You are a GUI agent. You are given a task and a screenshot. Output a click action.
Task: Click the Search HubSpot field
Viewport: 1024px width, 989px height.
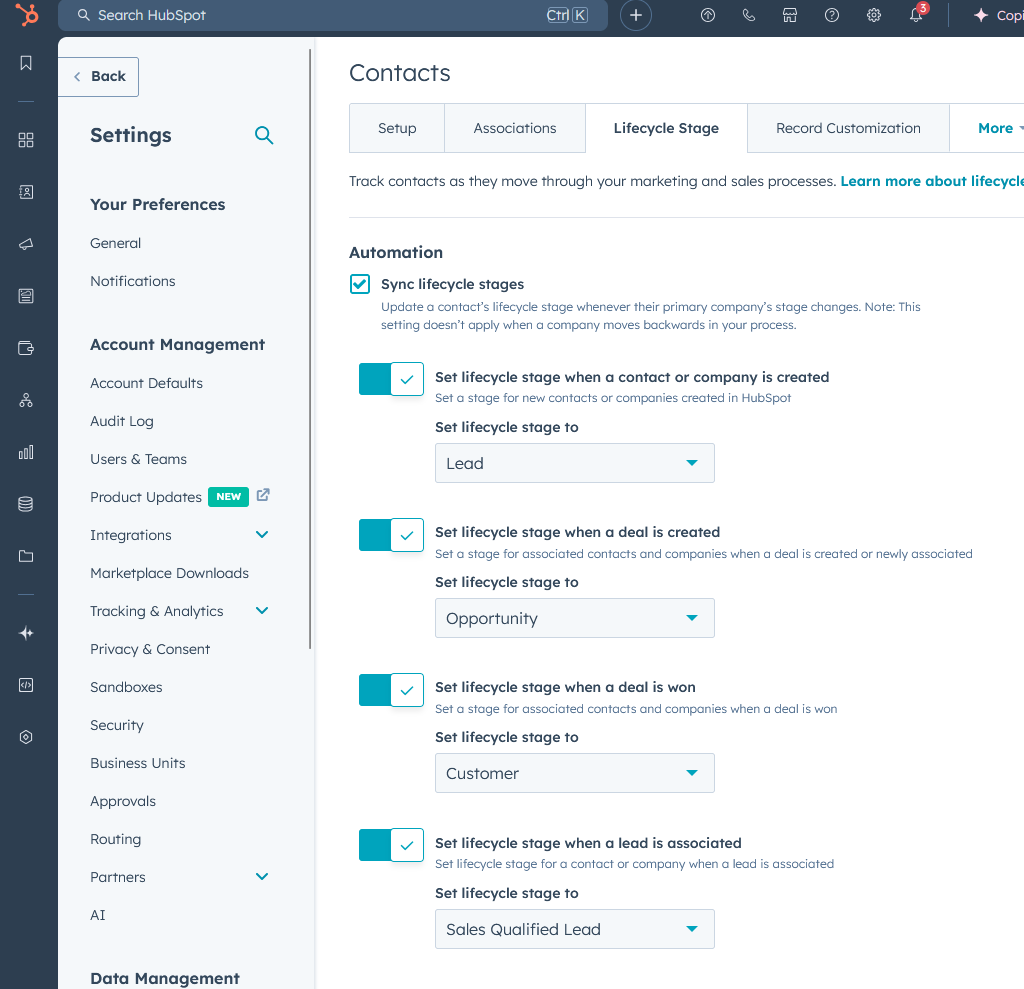point(300,15)
